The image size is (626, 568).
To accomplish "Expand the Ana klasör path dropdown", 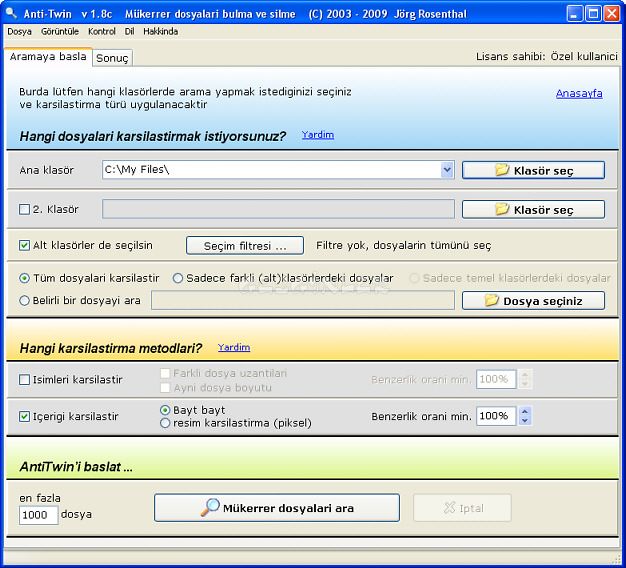I will [447, 170].
